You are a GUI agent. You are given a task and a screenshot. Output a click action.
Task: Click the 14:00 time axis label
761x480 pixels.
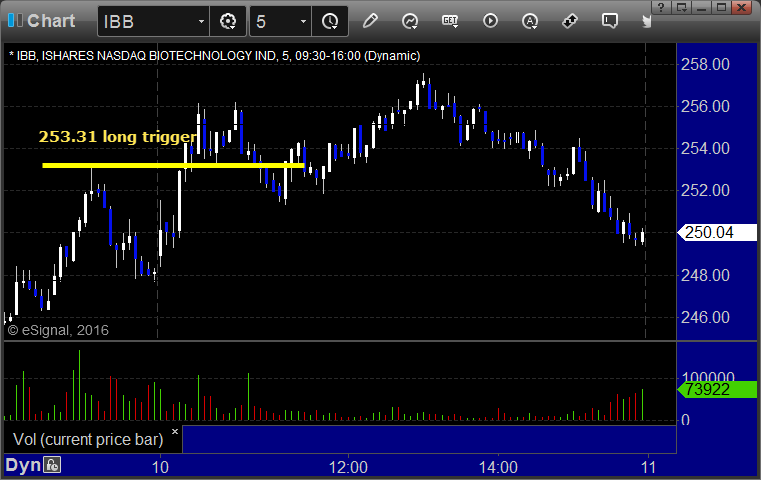pyautogui.click(x=498, y=467)
